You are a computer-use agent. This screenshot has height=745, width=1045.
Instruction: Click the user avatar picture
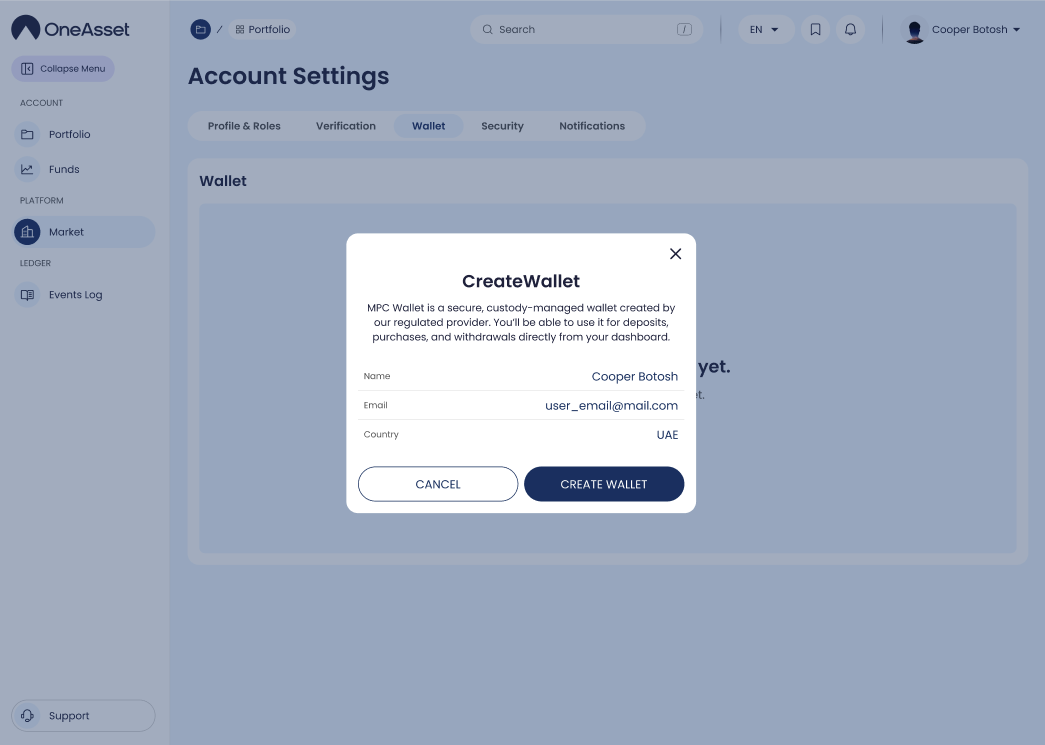click(x=914, y=31)
